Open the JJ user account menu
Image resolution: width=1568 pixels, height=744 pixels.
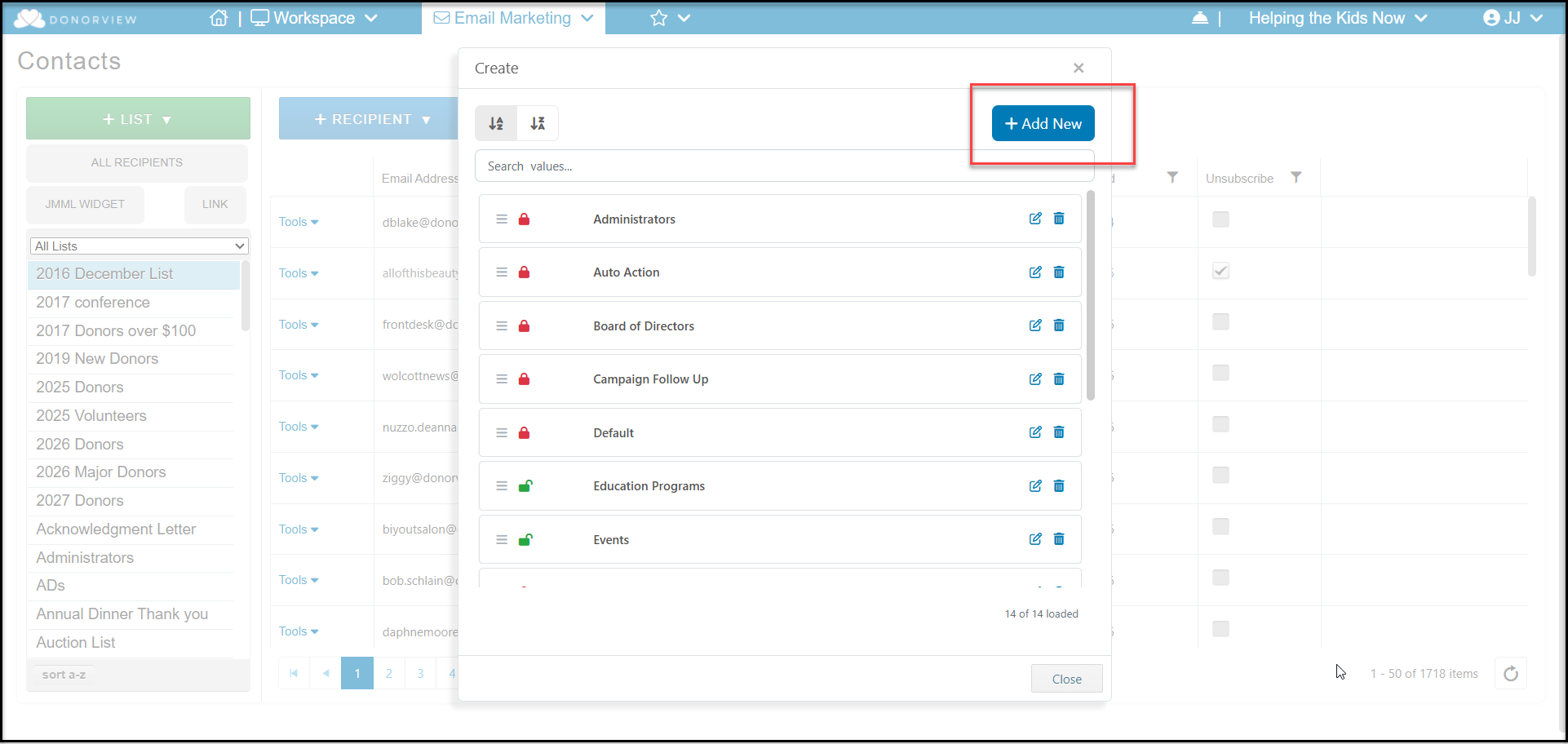coord(1513,18)
